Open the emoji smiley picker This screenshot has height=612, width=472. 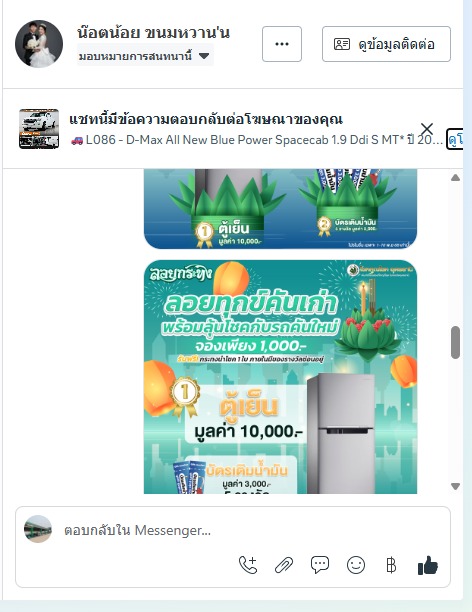[x=356, y=565]
